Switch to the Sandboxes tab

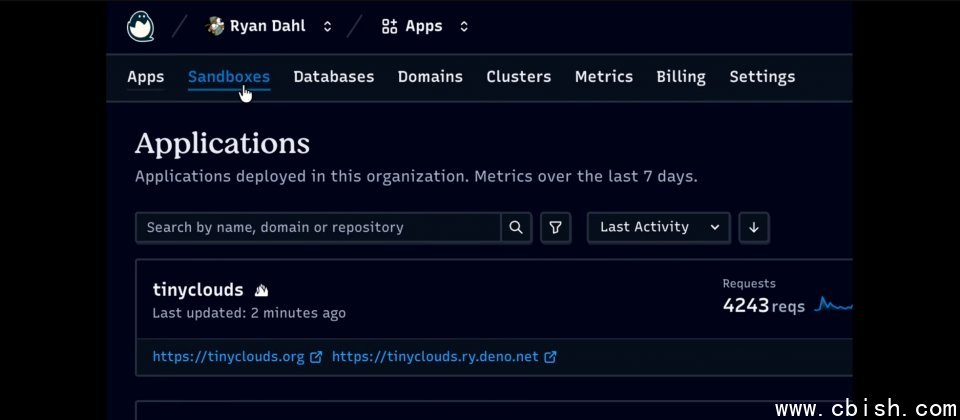(x=228, y=77)
